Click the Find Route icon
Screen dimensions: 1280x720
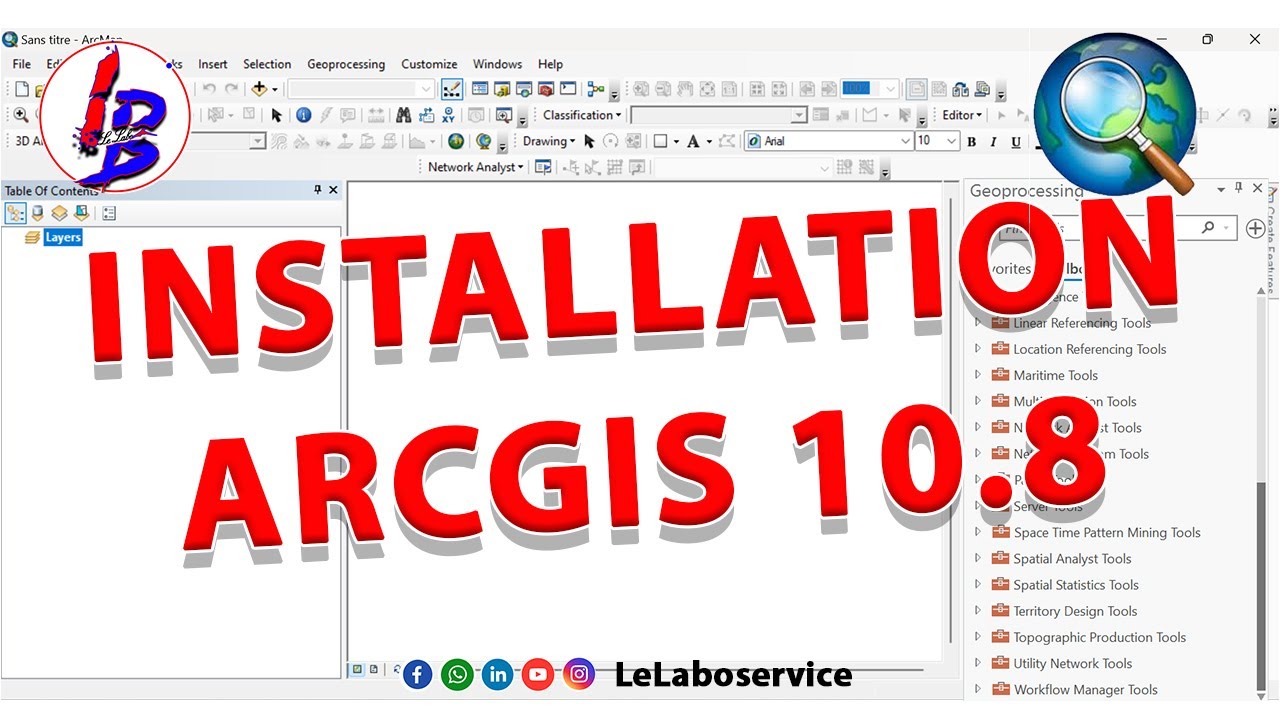(x=426, y=115)
